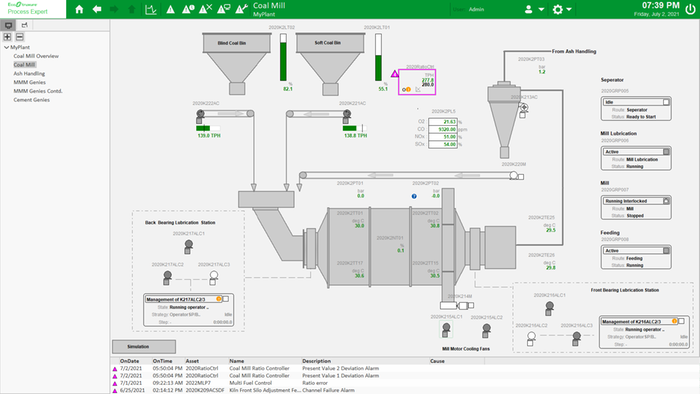Image resolution: width=700 pixels, height=394 pixels.
Task: Go up one level with up arrow
Action: pos(132,9)
